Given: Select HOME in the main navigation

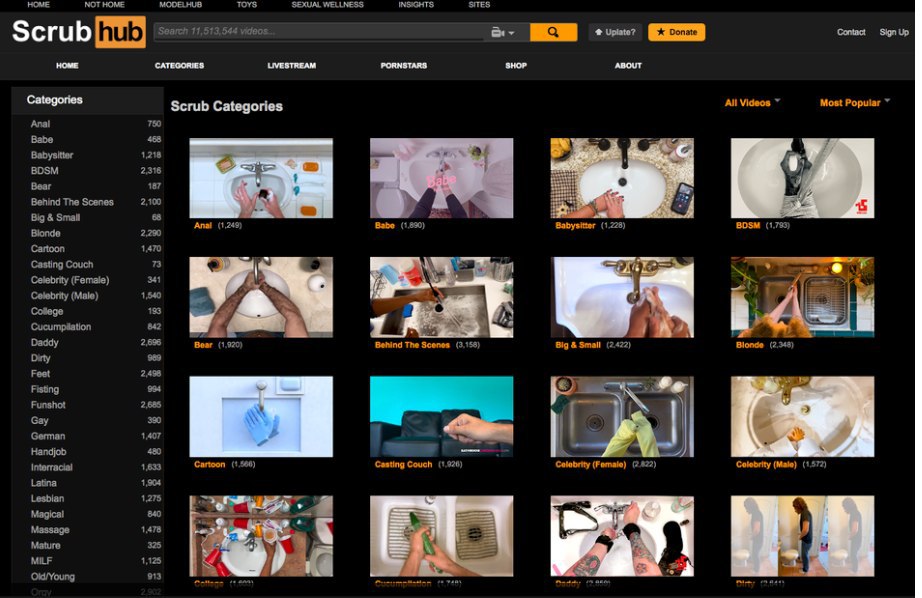Looking at the screenshot, I should coord(67,65).
